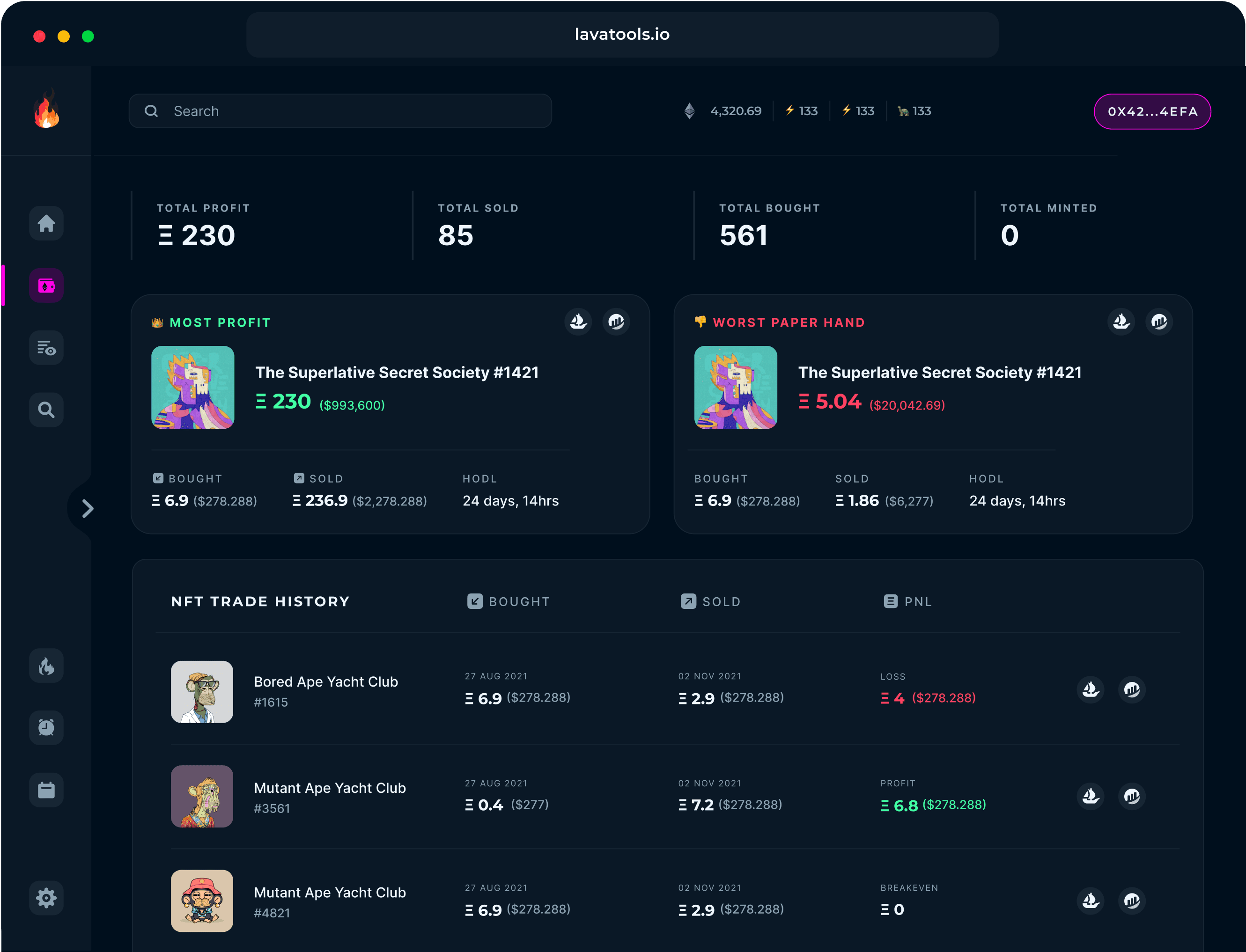Sort by the trade history SOLD column header
Viewport: 1246px width, 952px height.
pyautogui.click(x=711, y=601)
